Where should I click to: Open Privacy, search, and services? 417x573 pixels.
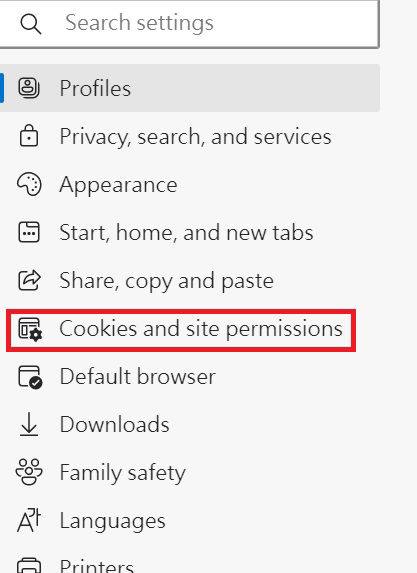point(190,136)
